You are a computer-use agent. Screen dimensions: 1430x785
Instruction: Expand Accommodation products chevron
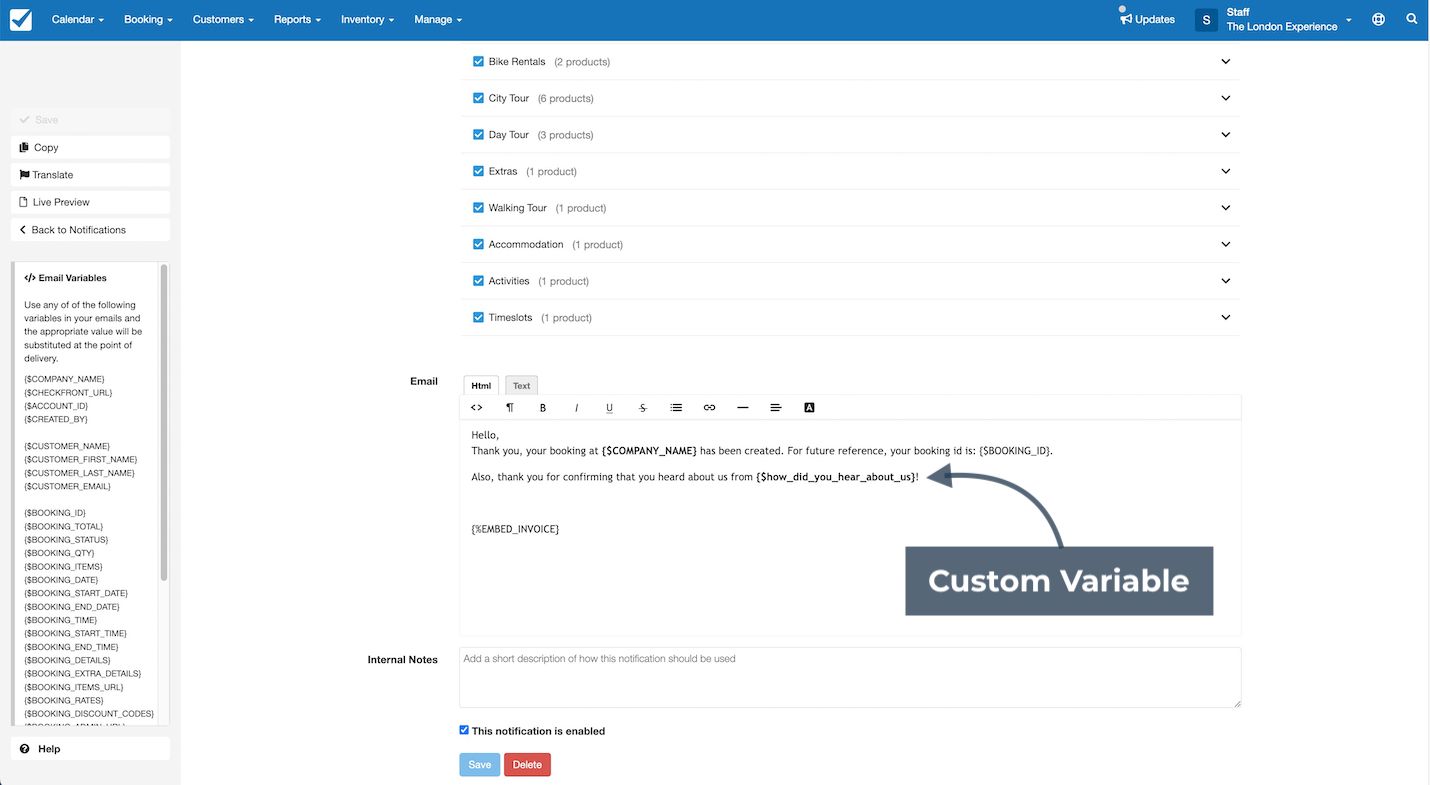coord(1226,244)
